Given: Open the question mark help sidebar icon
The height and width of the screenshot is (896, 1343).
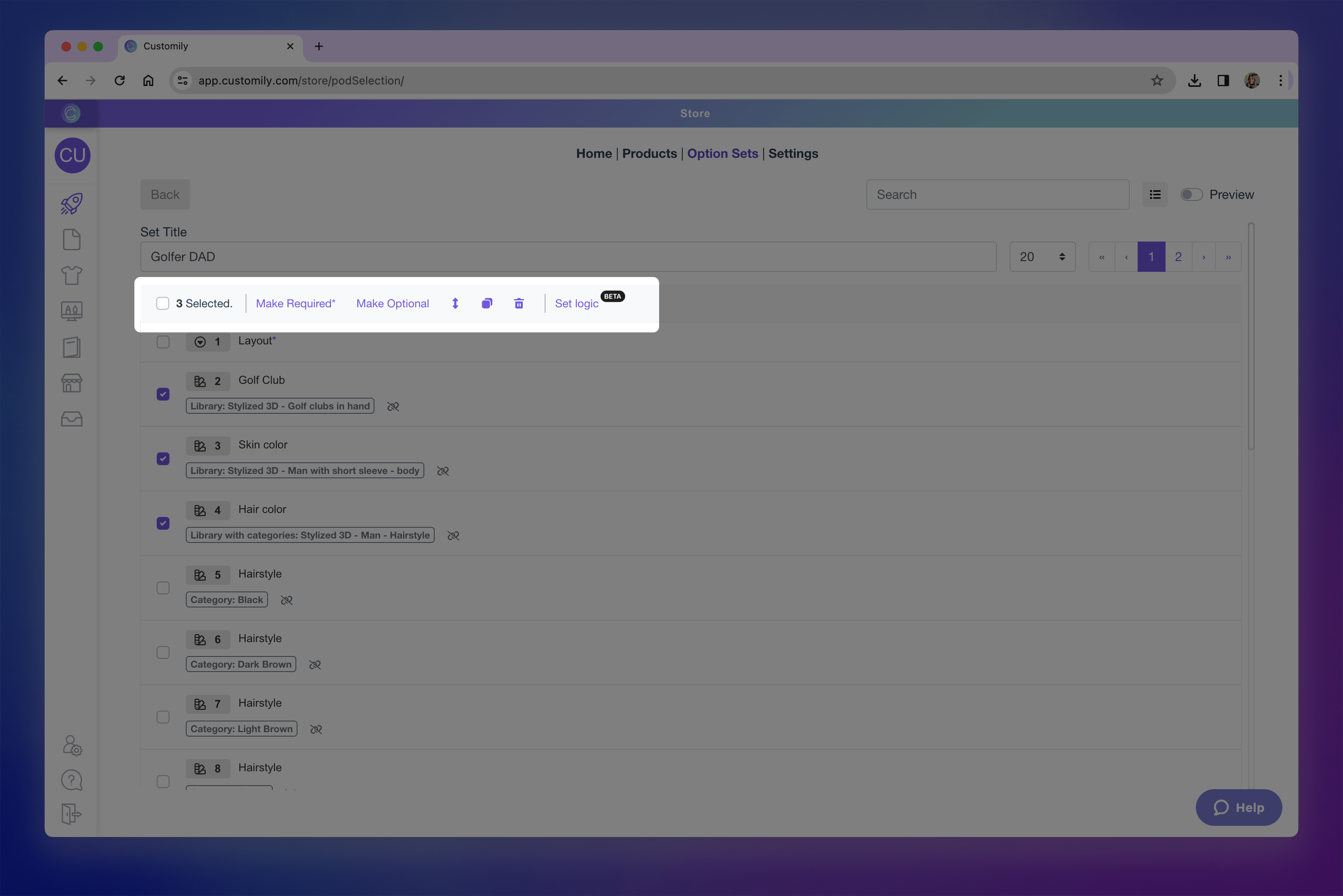Looking at the screenshot, I should pyautogui.click(x=71, y=780).
